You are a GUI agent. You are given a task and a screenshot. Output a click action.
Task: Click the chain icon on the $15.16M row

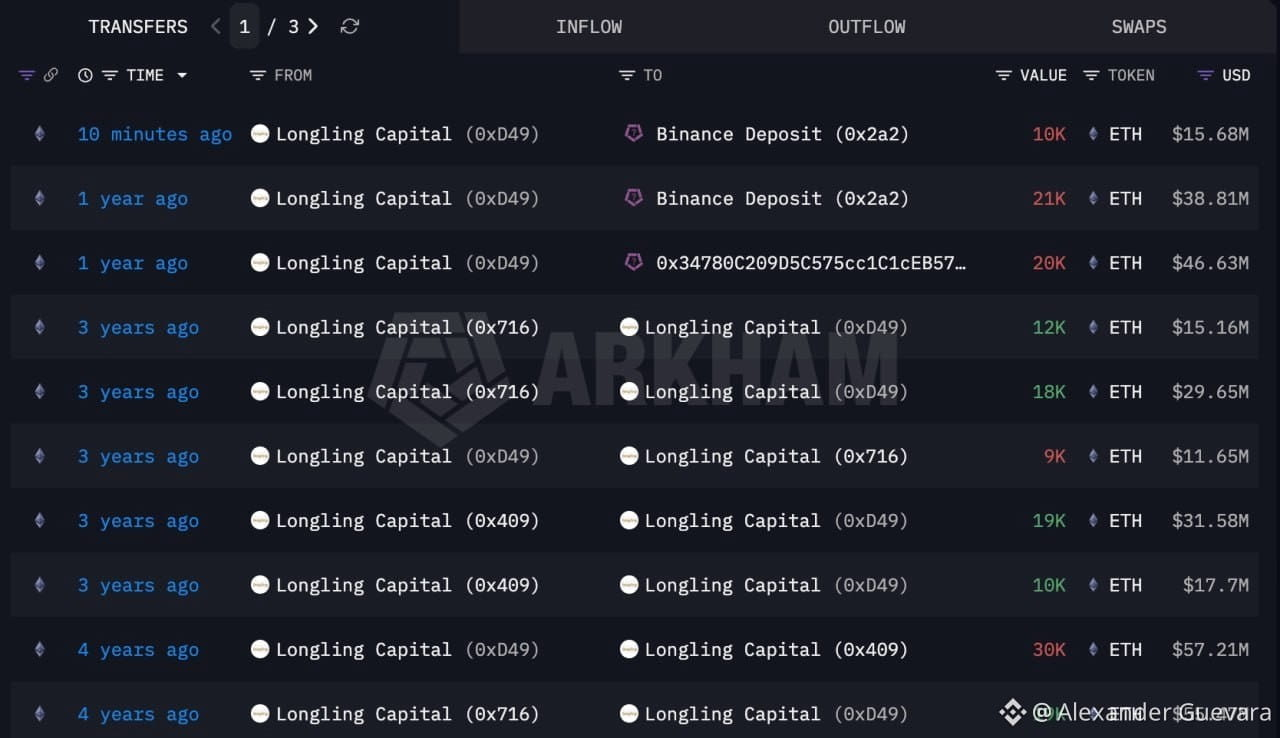click(40, 327)
